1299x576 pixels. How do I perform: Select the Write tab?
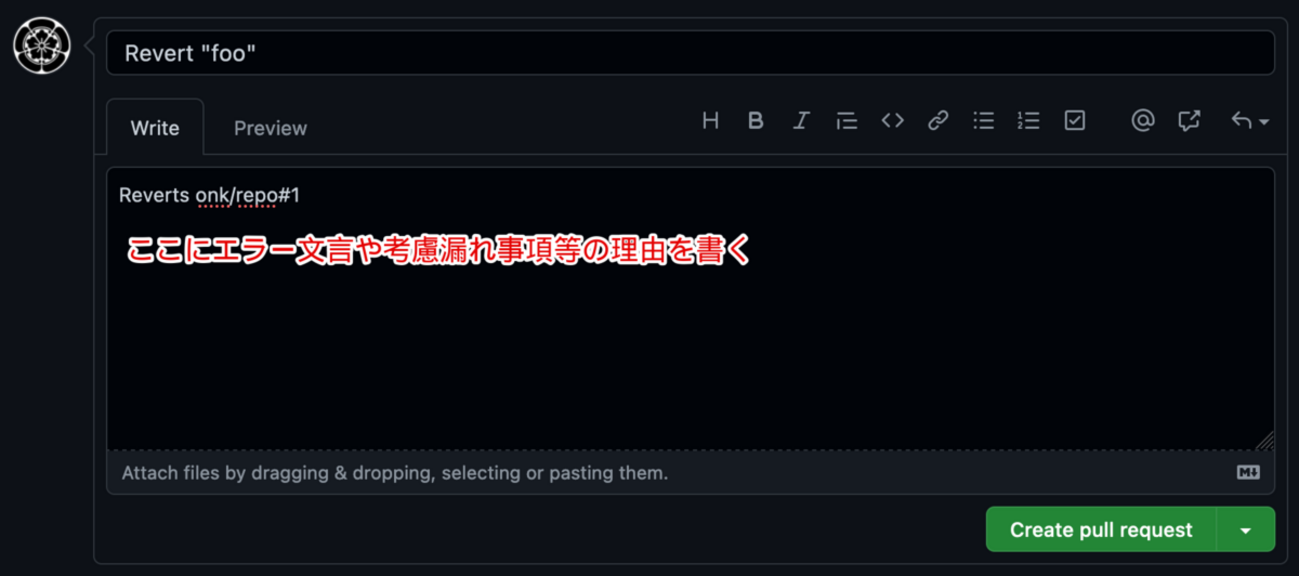[155, 128]
